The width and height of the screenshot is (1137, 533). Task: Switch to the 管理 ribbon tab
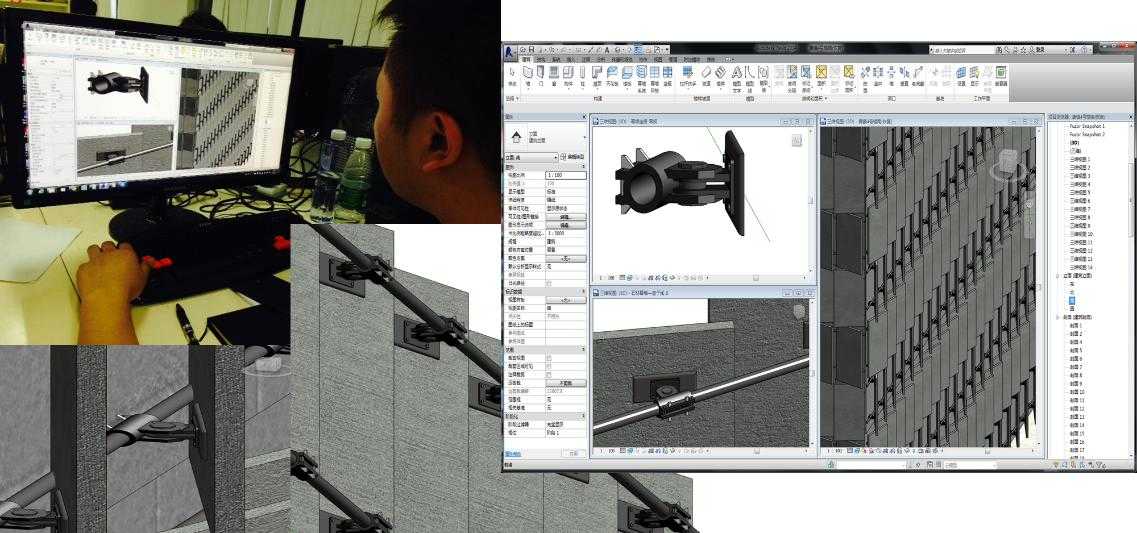(672, 59)
